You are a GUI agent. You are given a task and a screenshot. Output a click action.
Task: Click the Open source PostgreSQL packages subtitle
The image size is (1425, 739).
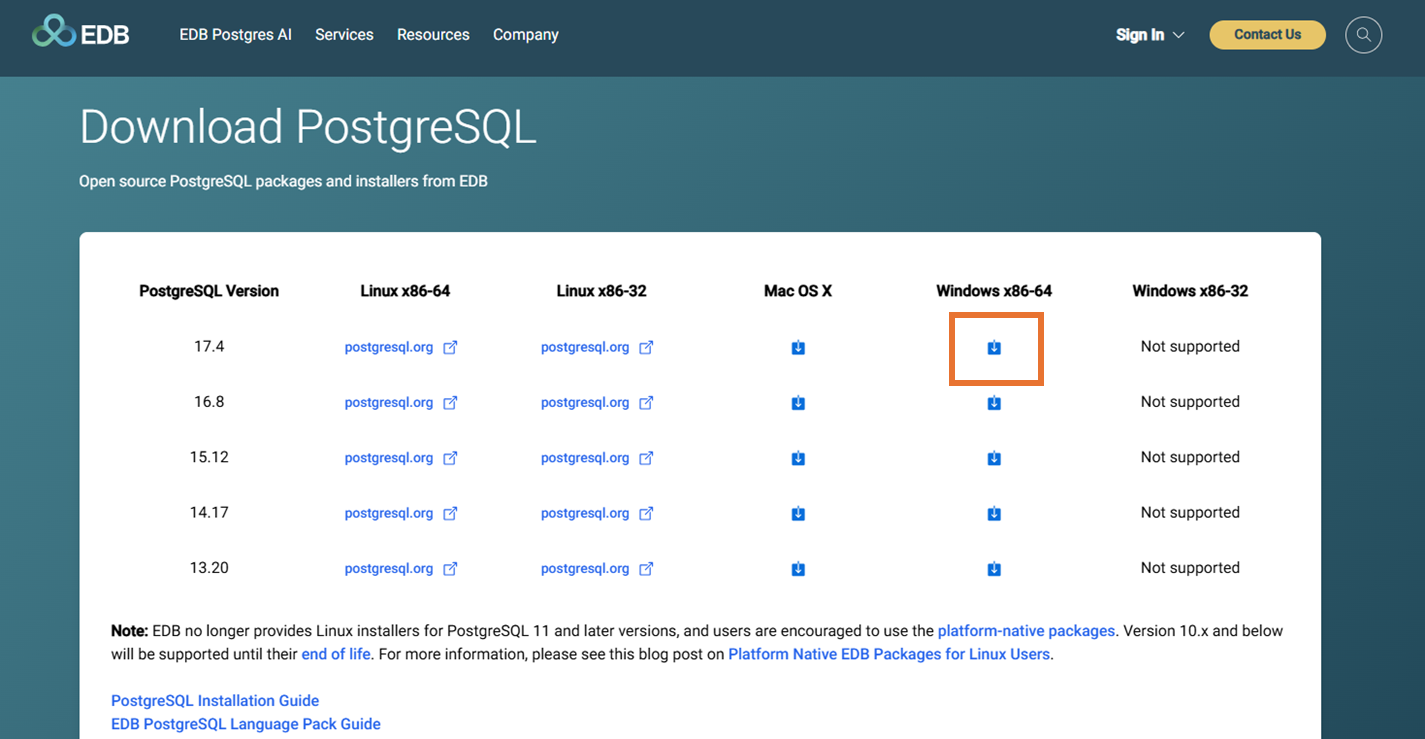click(283, 181)
